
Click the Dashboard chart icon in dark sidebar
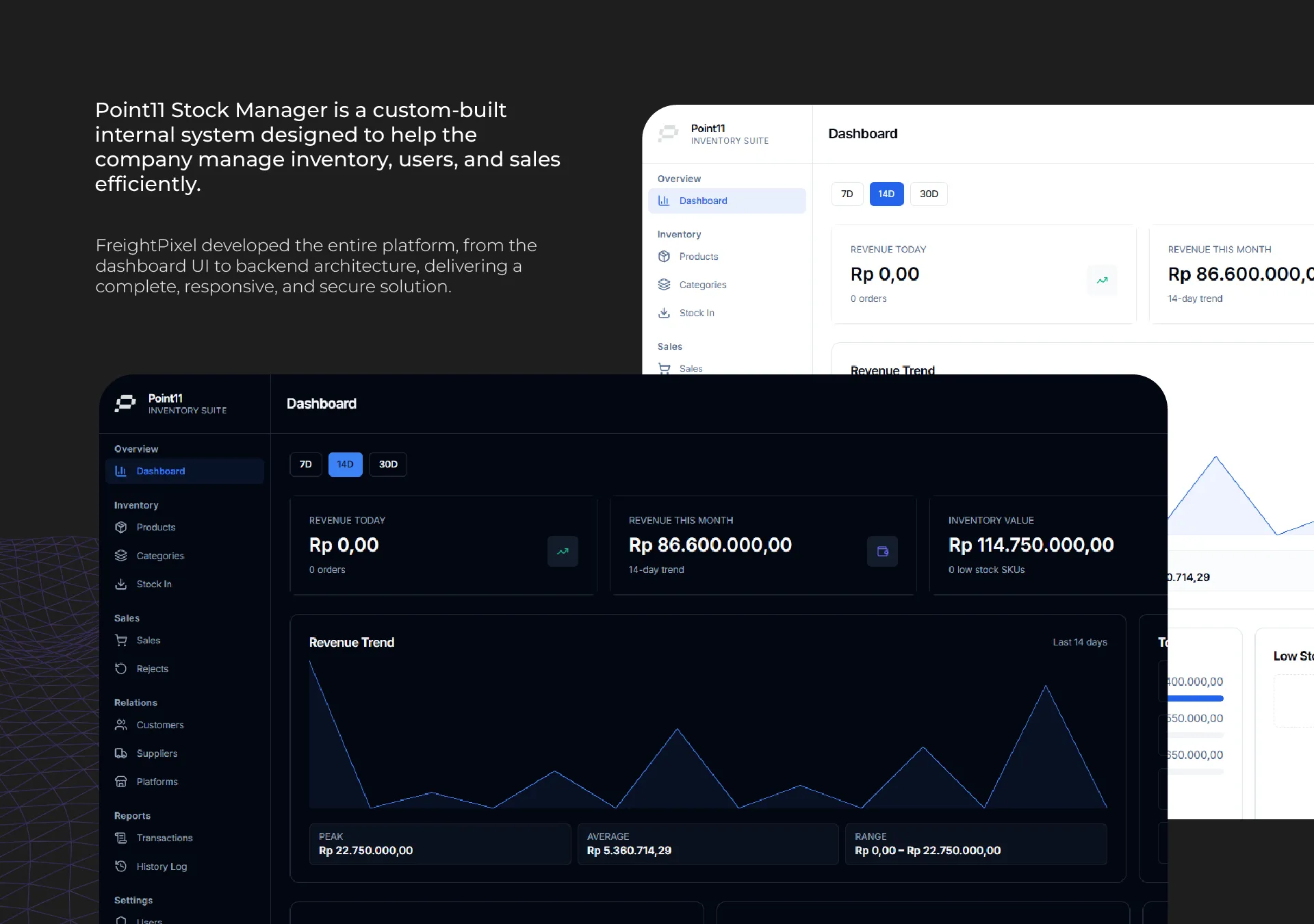point(120,471)
